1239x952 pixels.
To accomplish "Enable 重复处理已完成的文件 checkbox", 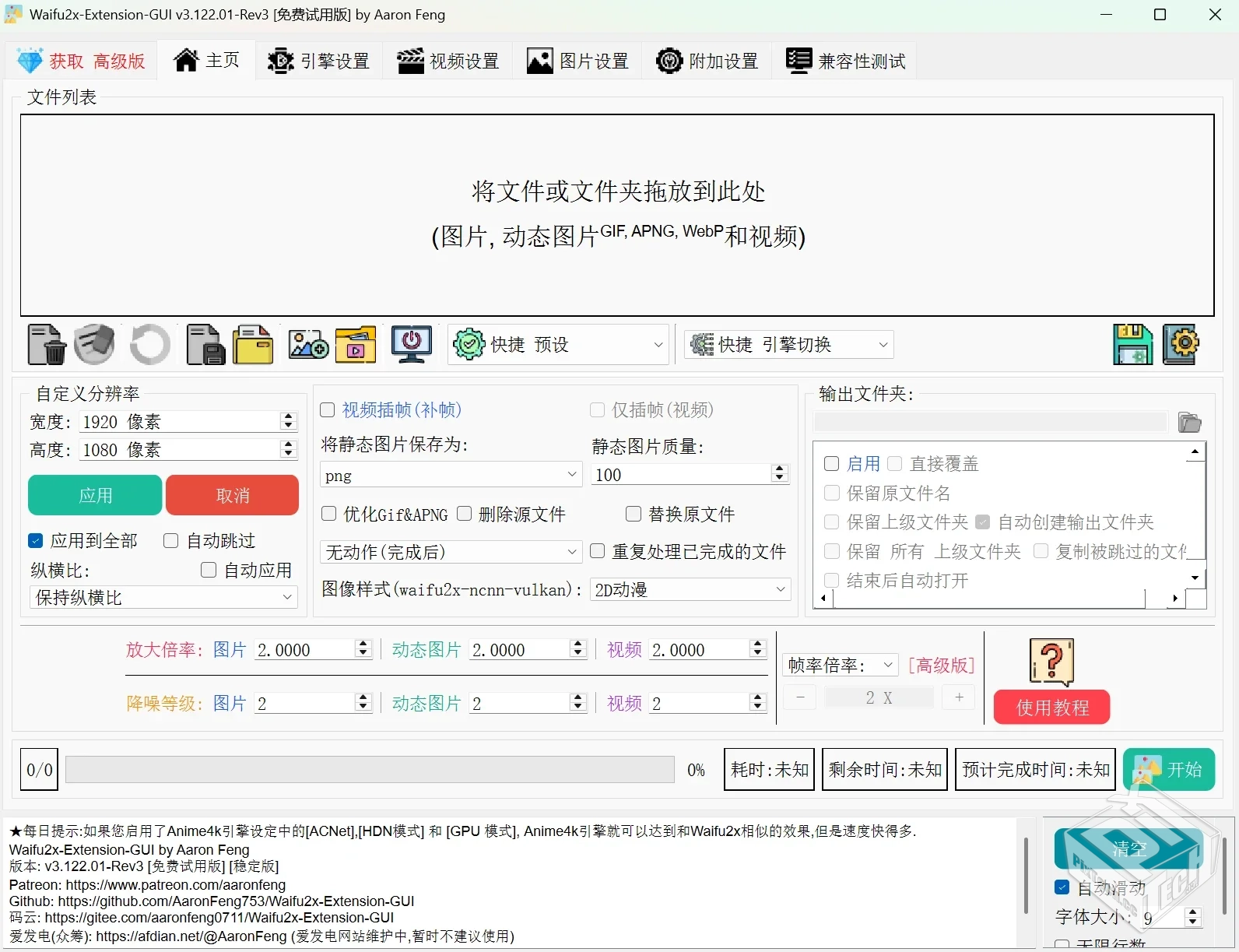I will (598, 551).
